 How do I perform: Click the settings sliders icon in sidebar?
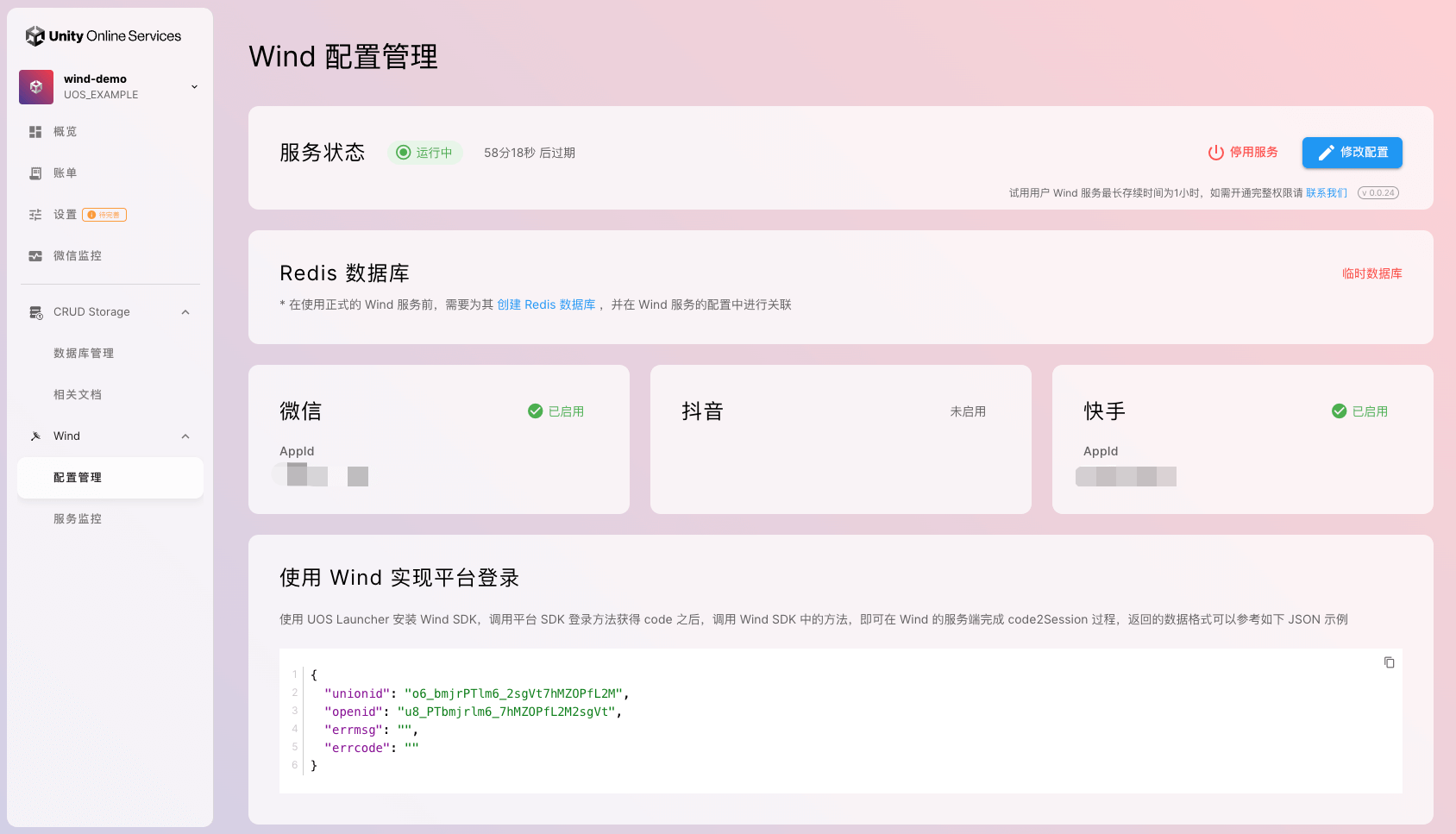coord(35,215)
